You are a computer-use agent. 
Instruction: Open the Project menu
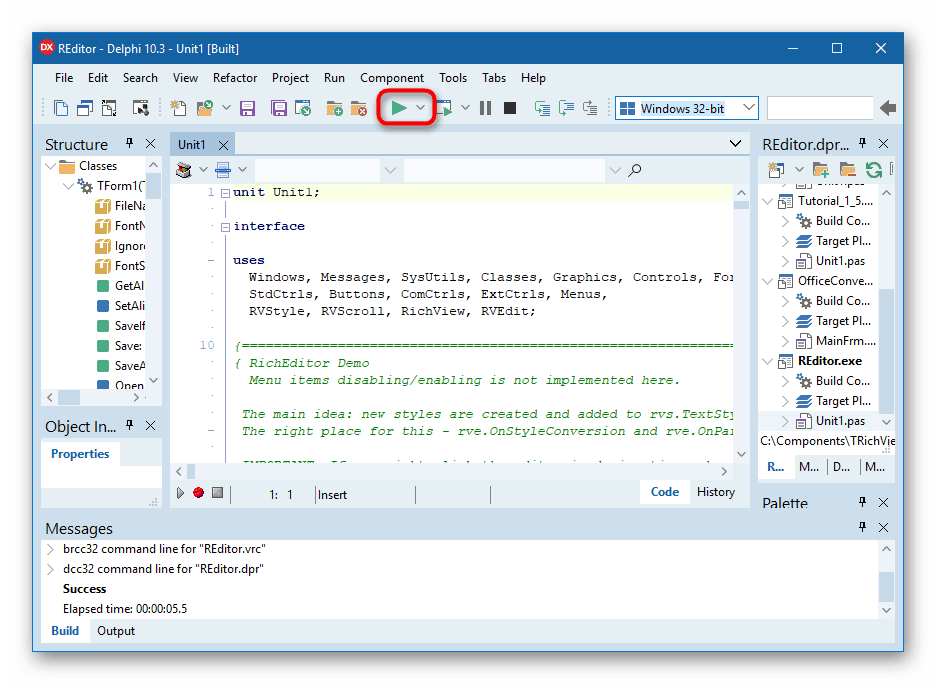coord(290,78)
